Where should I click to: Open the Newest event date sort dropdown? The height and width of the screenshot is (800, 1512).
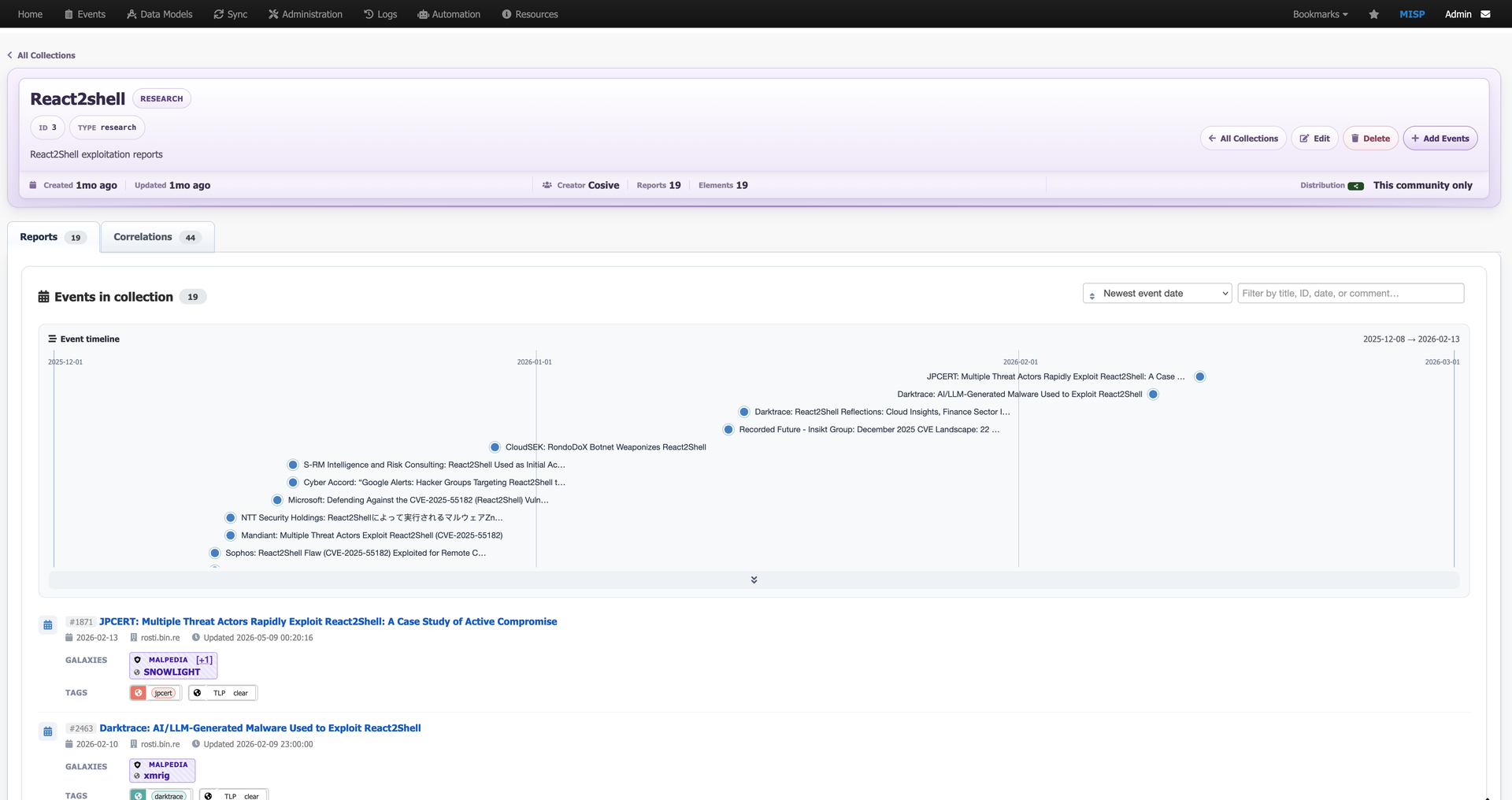(x=1157, y=294)
